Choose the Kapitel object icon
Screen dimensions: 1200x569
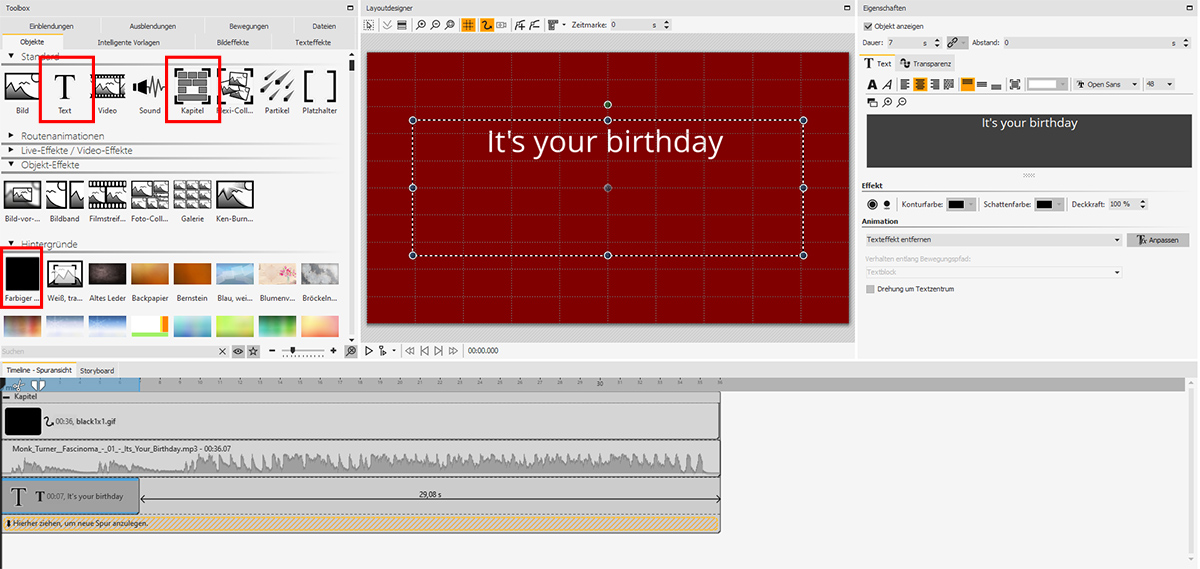(192, 88)
